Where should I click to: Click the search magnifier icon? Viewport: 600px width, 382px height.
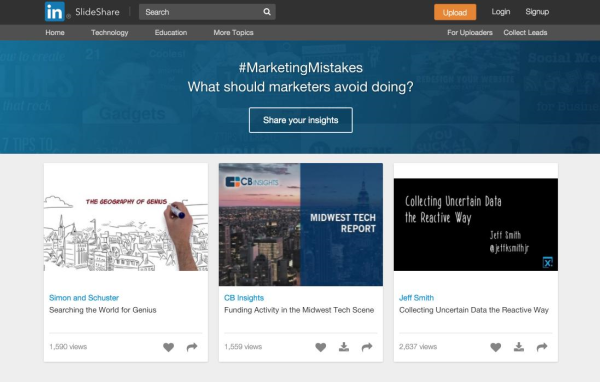(267, 12)
